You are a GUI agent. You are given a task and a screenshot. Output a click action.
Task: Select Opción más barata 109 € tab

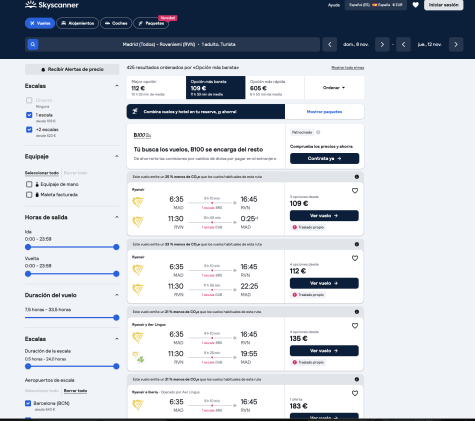click(216, 88)
